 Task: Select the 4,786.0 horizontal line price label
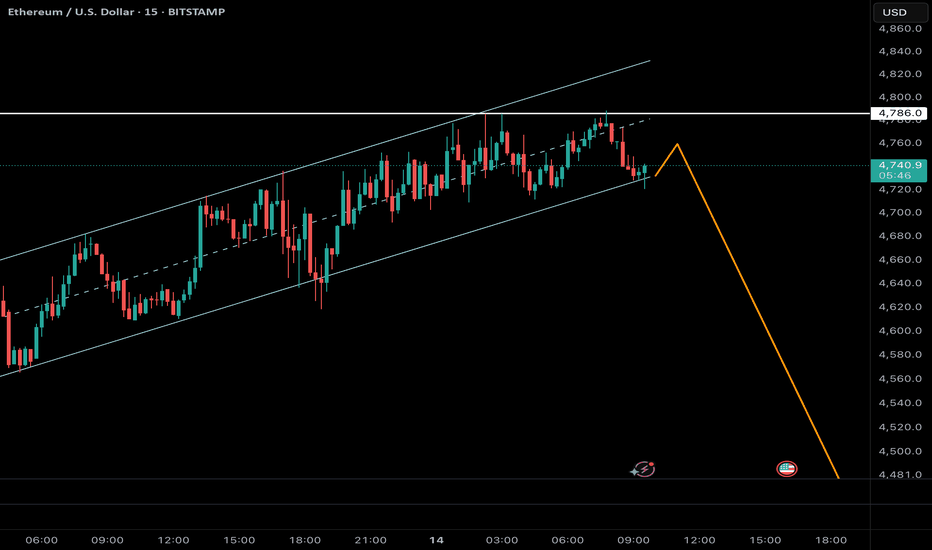pos(899,113)
